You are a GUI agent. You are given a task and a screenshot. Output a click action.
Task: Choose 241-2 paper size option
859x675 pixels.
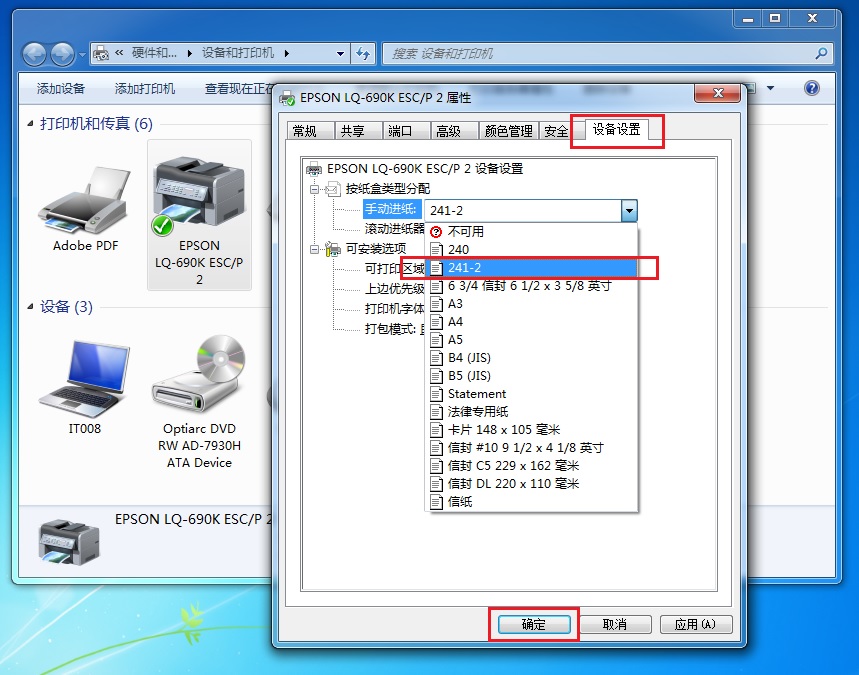point(531,268)
